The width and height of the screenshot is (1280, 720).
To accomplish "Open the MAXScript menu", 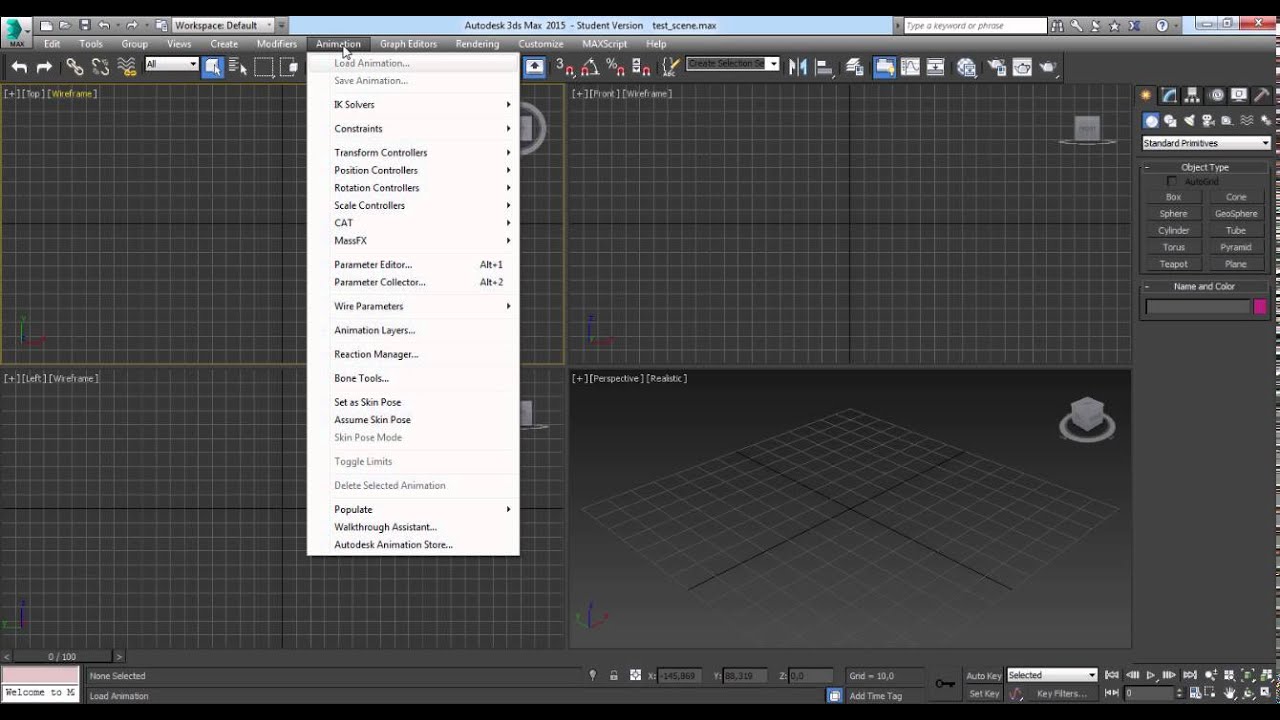I will tap(604, 44).
